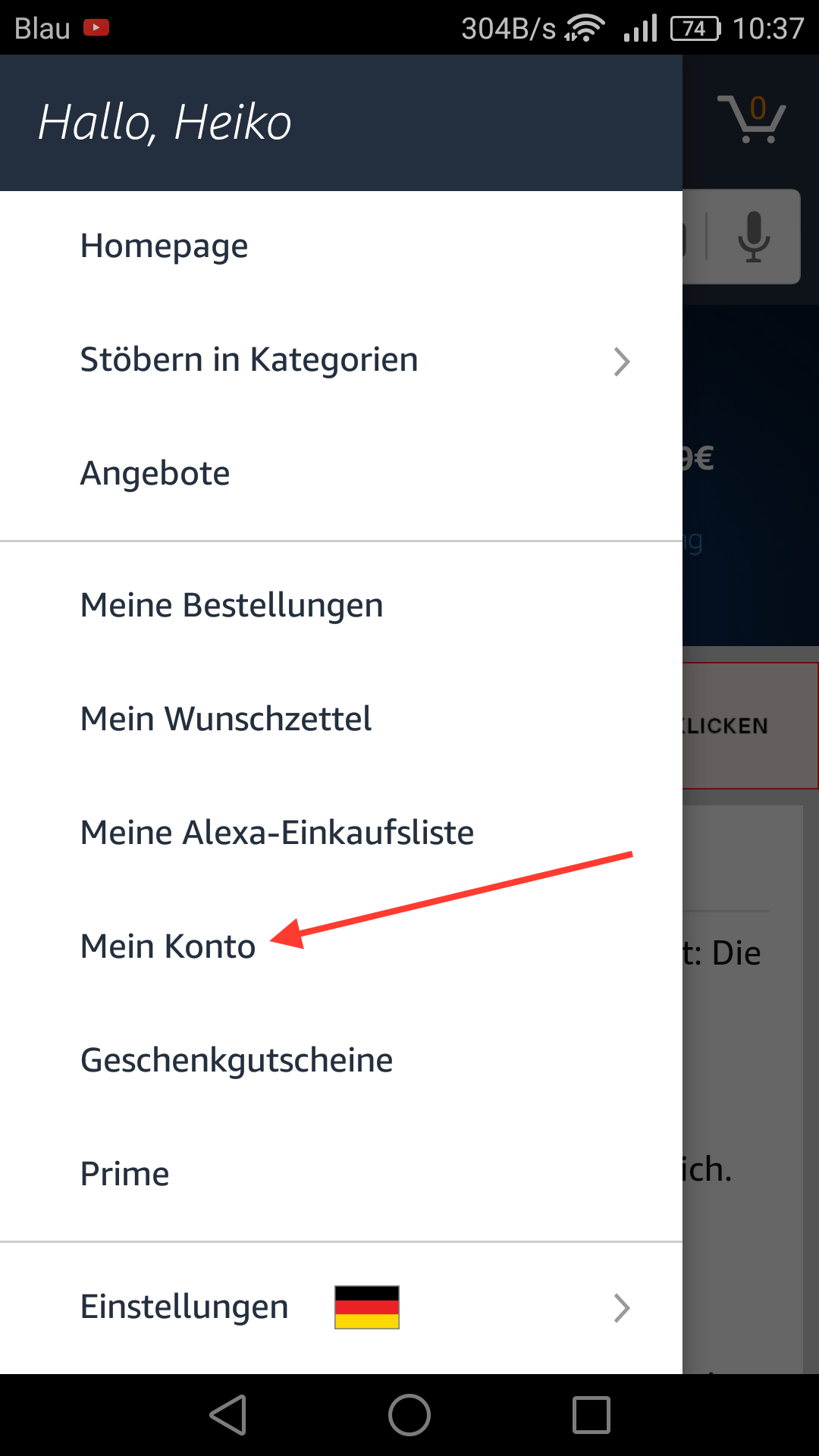Open the Einstellungen submenu chevron
This screenshot has width=819, height=1456.
(622, 1307)
